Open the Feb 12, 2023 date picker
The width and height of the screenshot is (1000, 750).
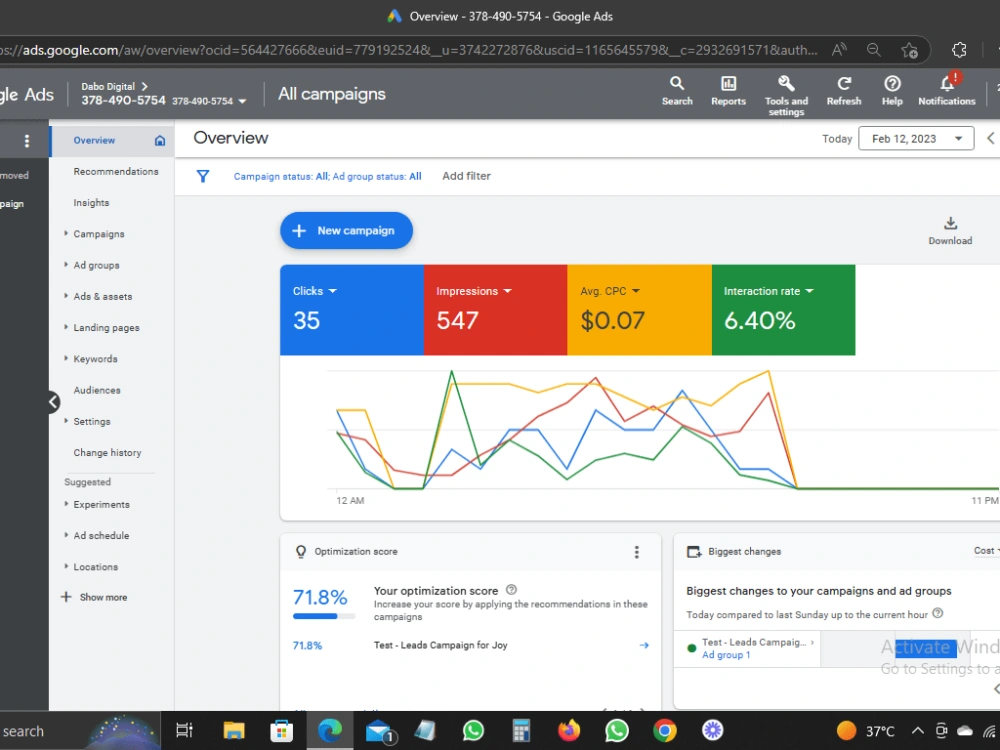tap(916, 138)
